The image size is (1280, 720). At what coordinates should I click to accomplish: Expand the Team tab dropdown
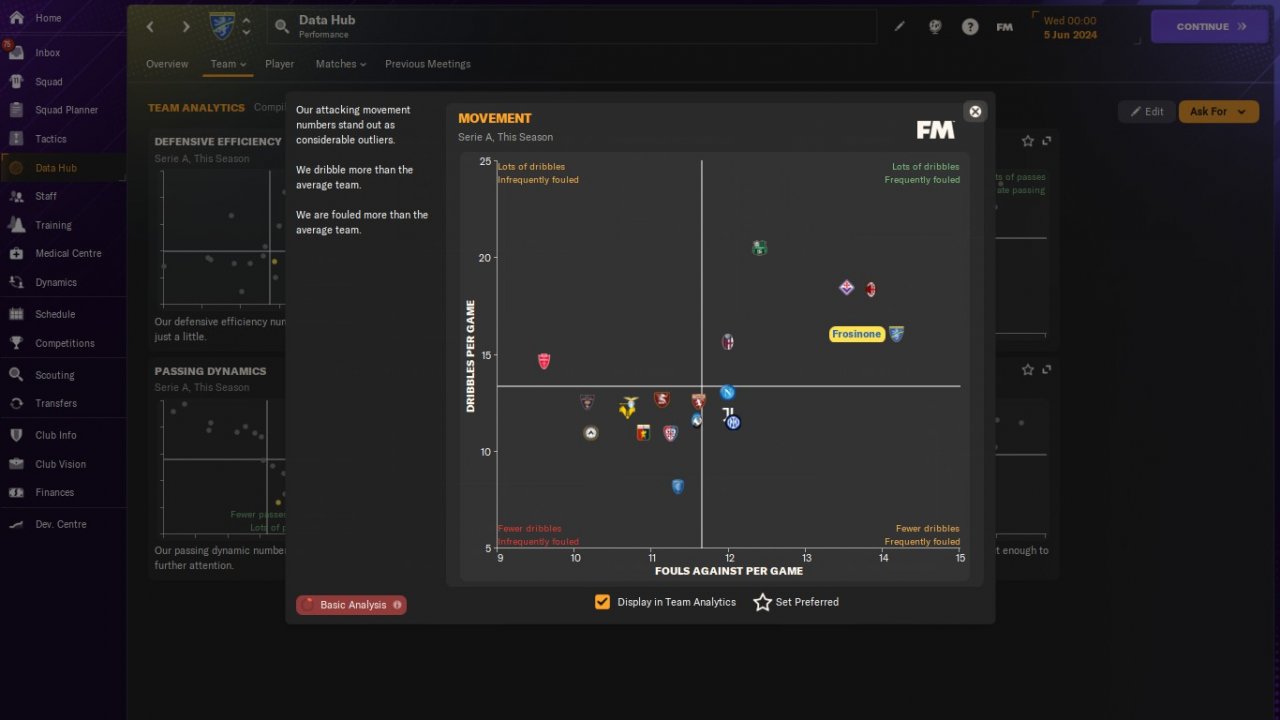(x=228, y=64)
